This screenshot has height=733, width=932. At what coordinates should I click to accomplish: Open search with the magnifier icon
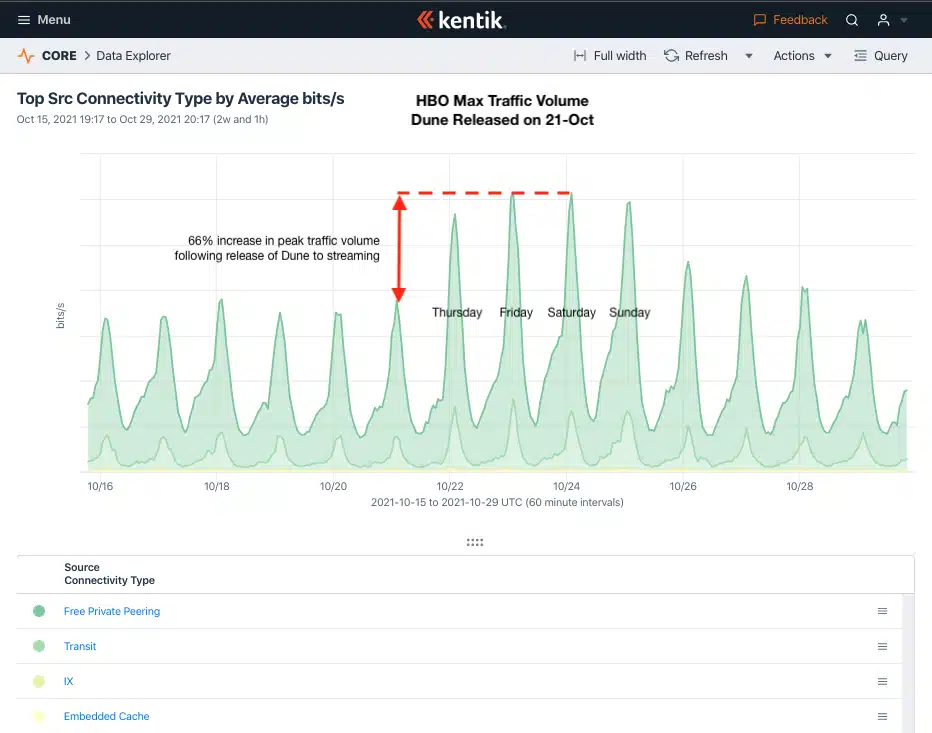click(x=852, y=20)
